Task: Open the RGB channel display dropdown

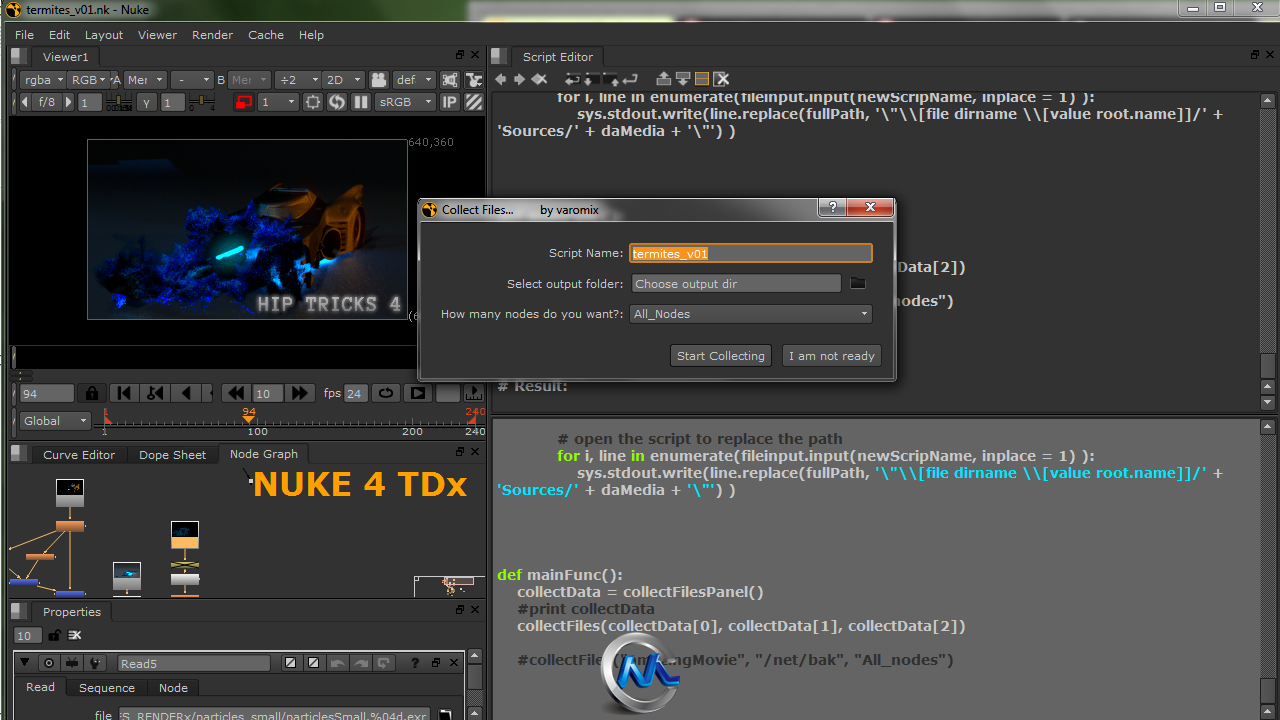Action: (88, 80)
